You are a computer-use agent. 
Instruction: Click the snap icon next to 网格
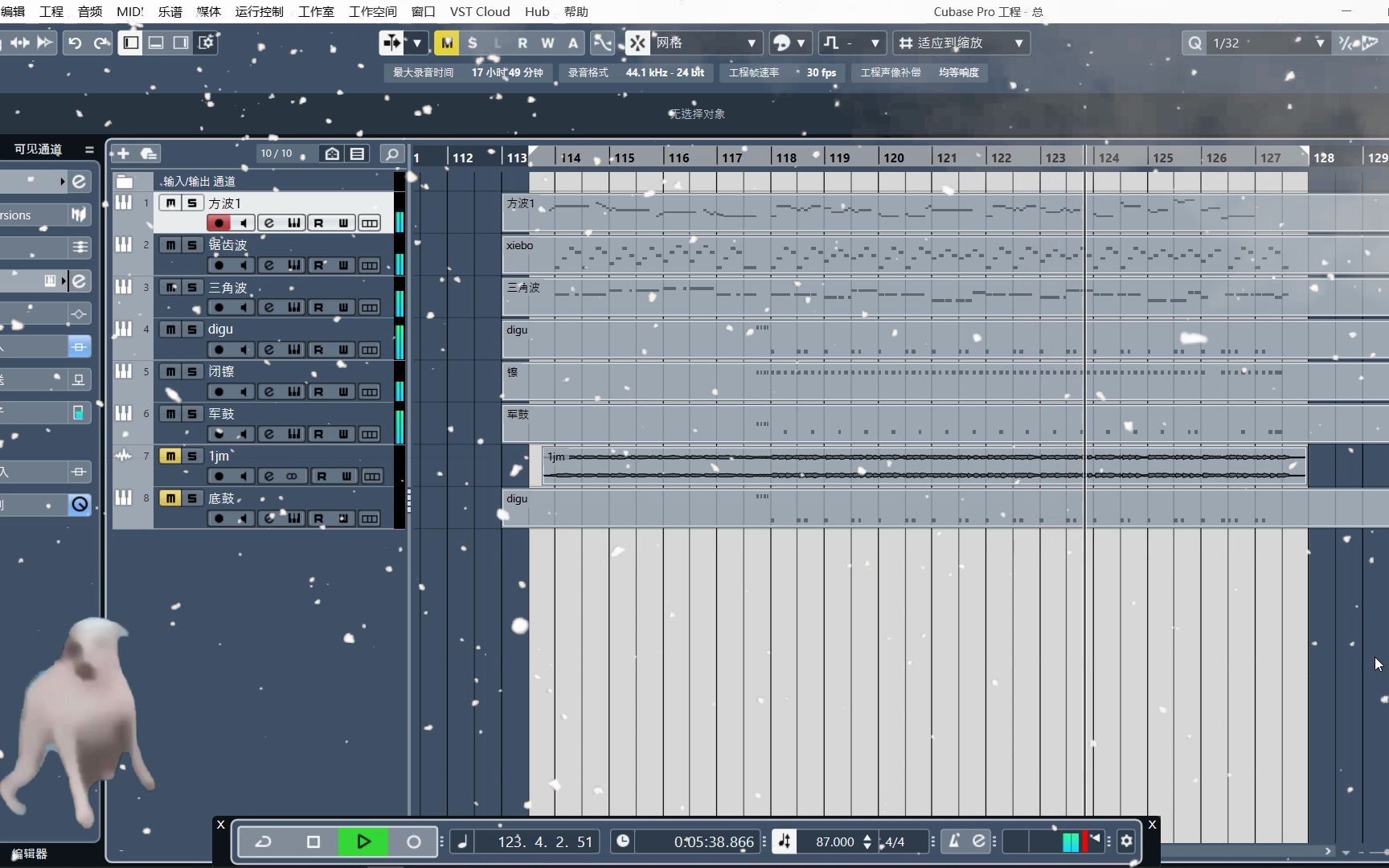(x=637, y=43)
